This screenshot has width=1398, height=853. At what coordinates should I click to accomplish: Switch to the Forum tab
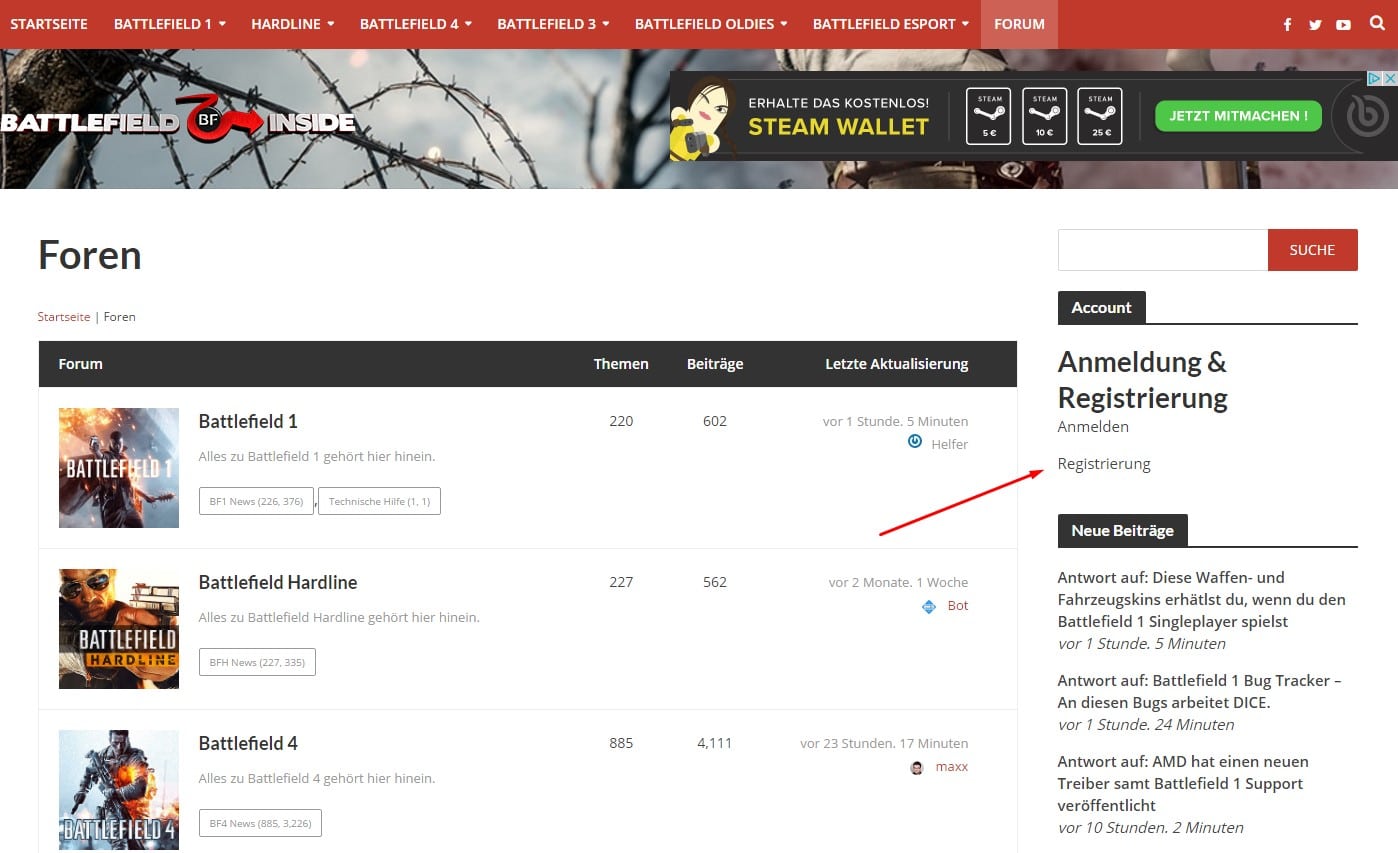pyautogui.click(x=1019, y=24)
